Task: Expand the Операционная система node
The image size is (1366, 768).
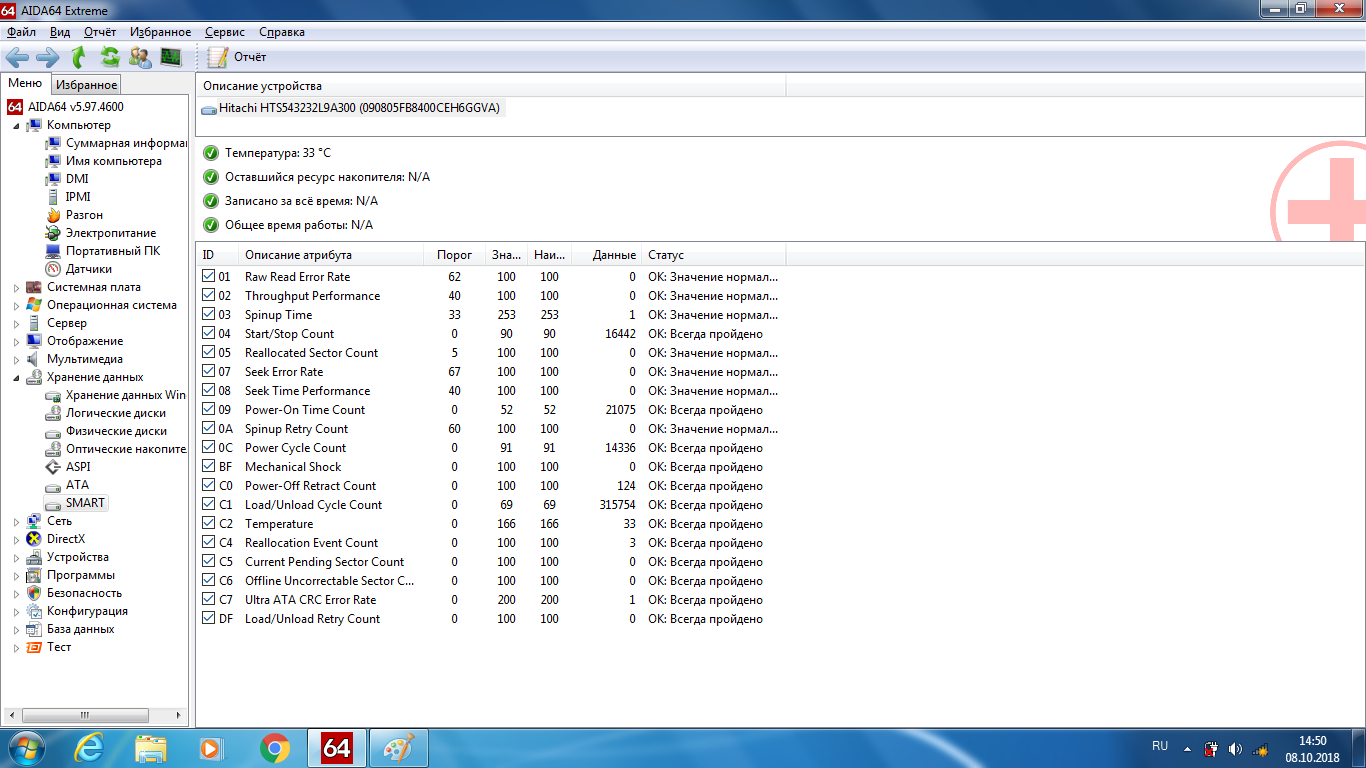Action: pyautogui.click(x=16, y=306)
